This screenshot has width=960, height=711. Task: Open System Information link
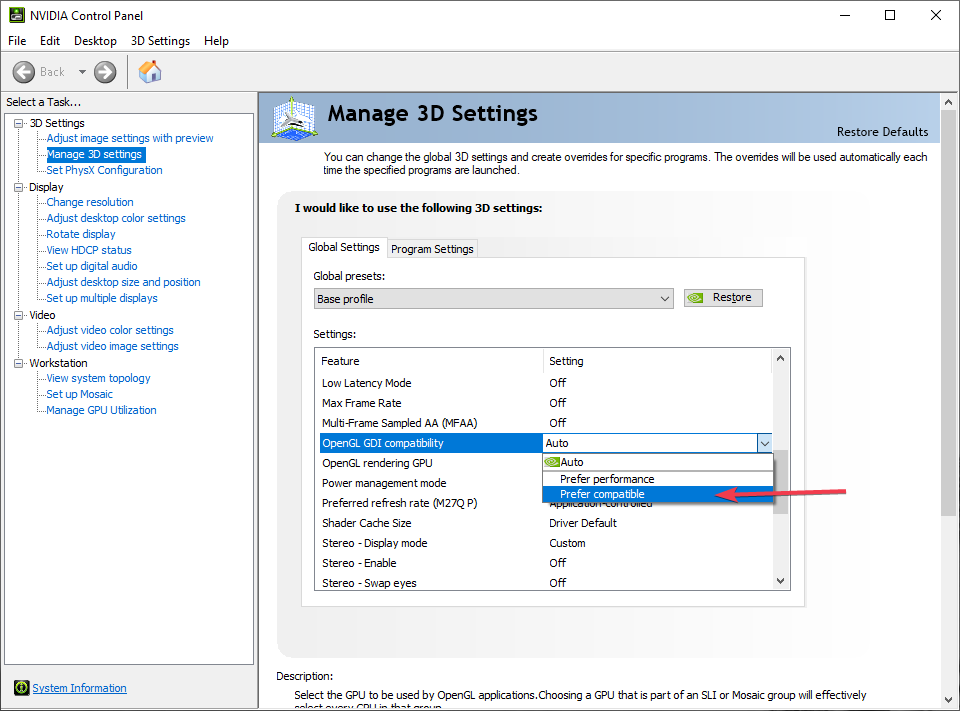click(80, 688)
